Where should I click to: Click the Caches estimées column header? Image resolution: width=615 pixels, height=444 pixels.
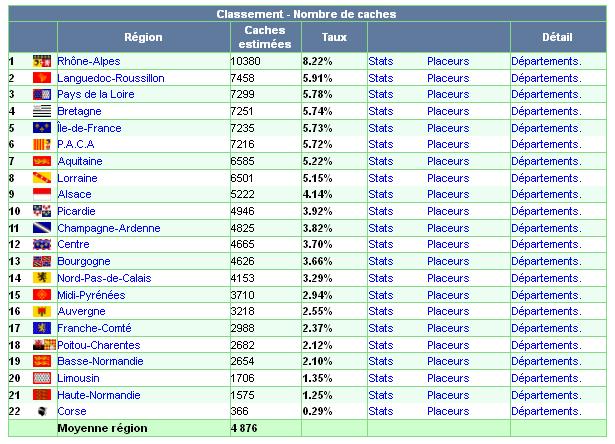pos(263,37)
